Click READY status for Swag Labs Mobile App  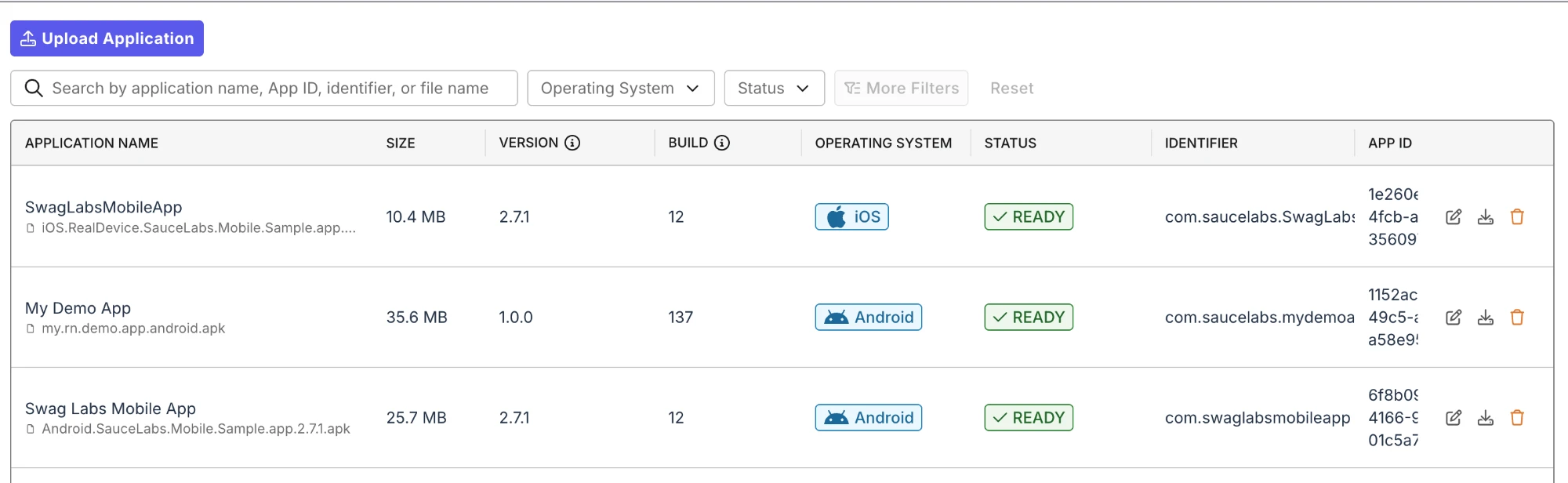click(x=1029, y=417)
